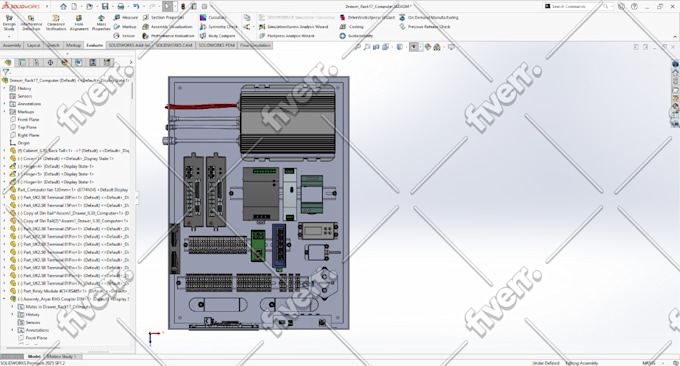Open FloXpress Analysis Wizard

(287, 36)
